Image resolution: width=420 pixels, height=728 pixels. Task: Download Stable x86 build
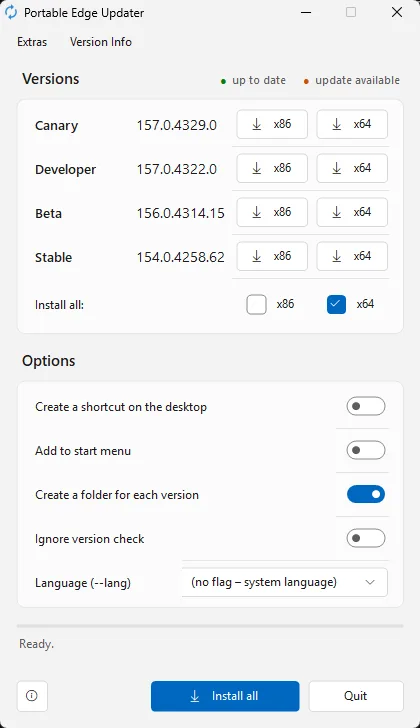pyautogui.click(x=272, y=256)
